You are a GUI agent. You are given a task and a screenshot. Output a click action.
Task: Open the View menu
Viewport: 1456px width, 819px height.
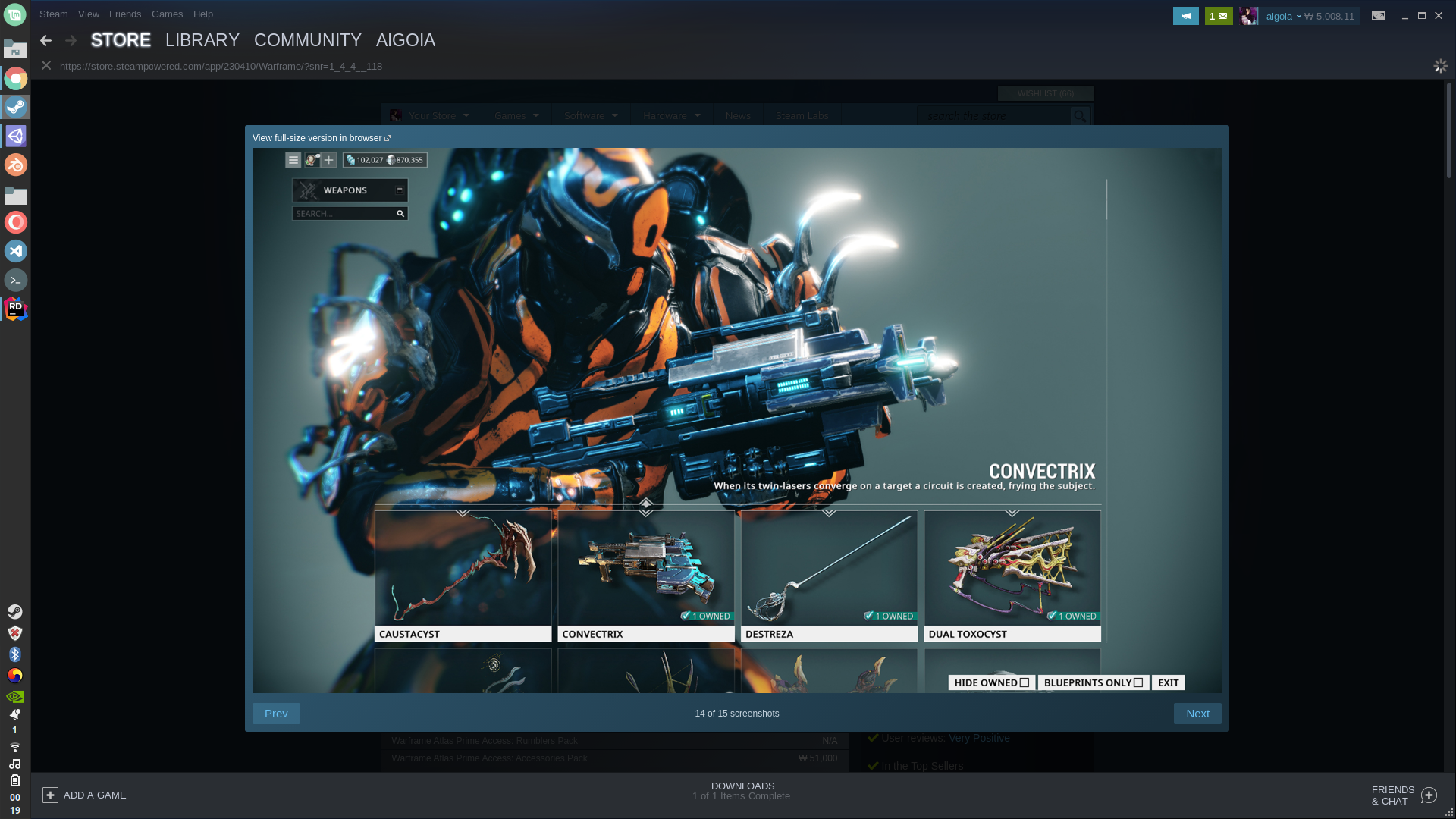(x=89, y=14)
